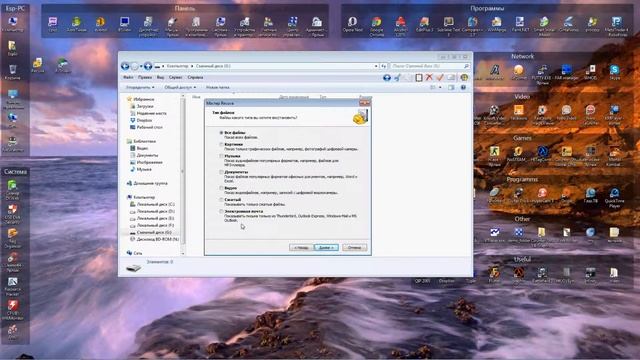Open the WinMerge desktop icon
640x360 pixels.
[496, 24]
